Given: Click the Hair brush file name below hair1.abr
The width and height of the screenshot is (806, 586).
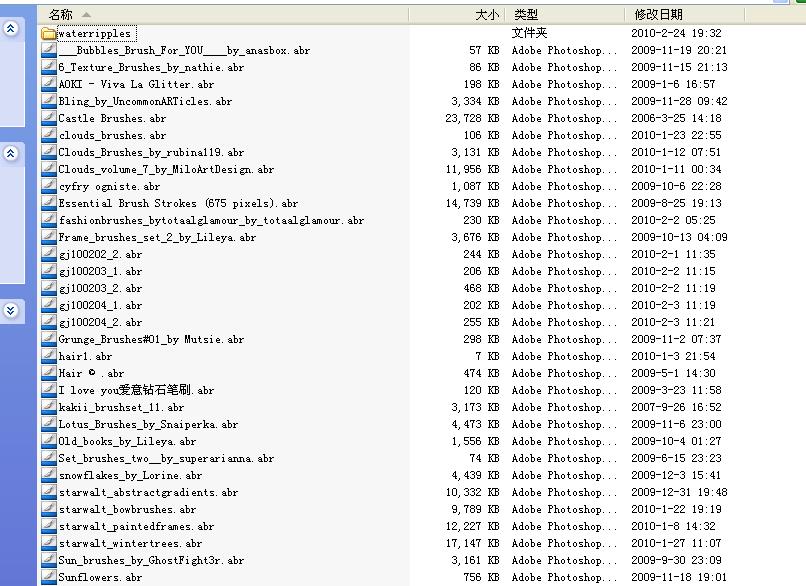Looking at the screenshot, I should [91, 373].
